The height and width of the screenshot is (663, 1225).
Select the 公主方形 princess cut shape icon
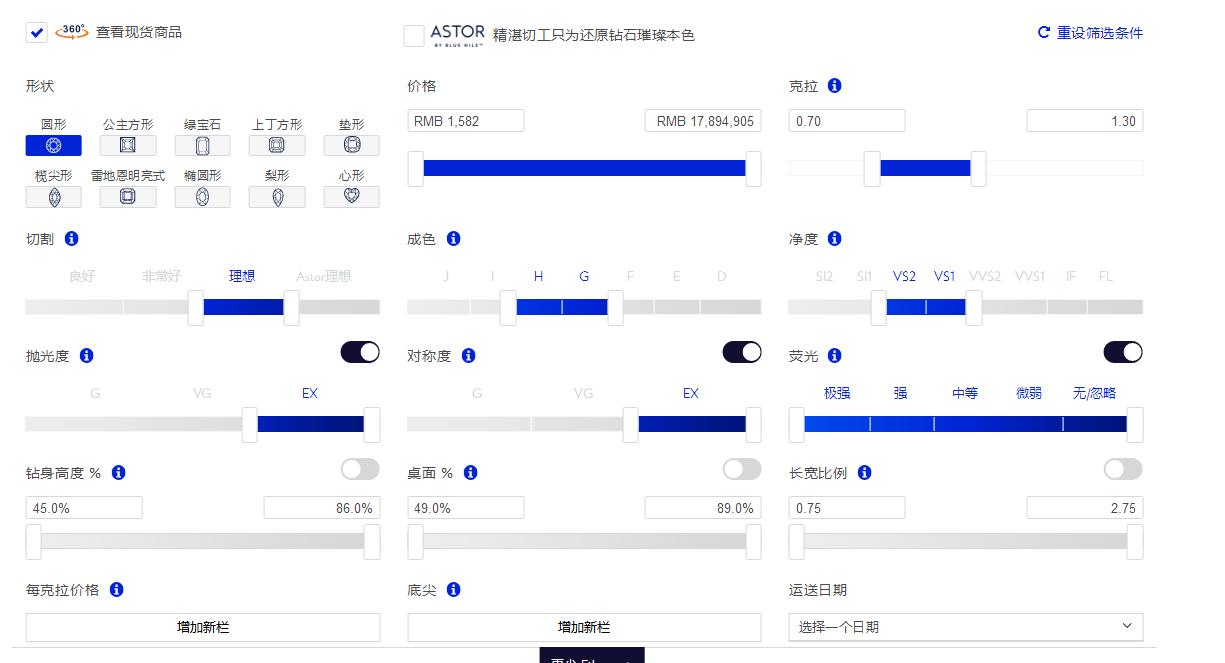coord(128,145)
